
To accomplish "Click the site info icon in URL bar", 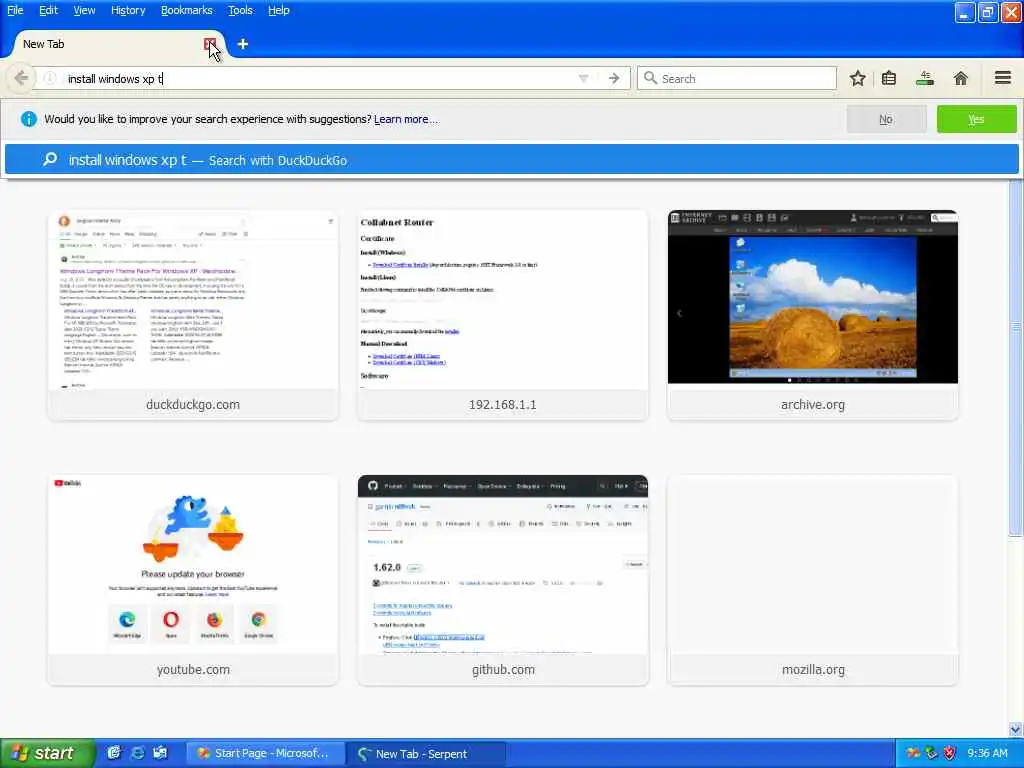I will [x=50, y=78].
